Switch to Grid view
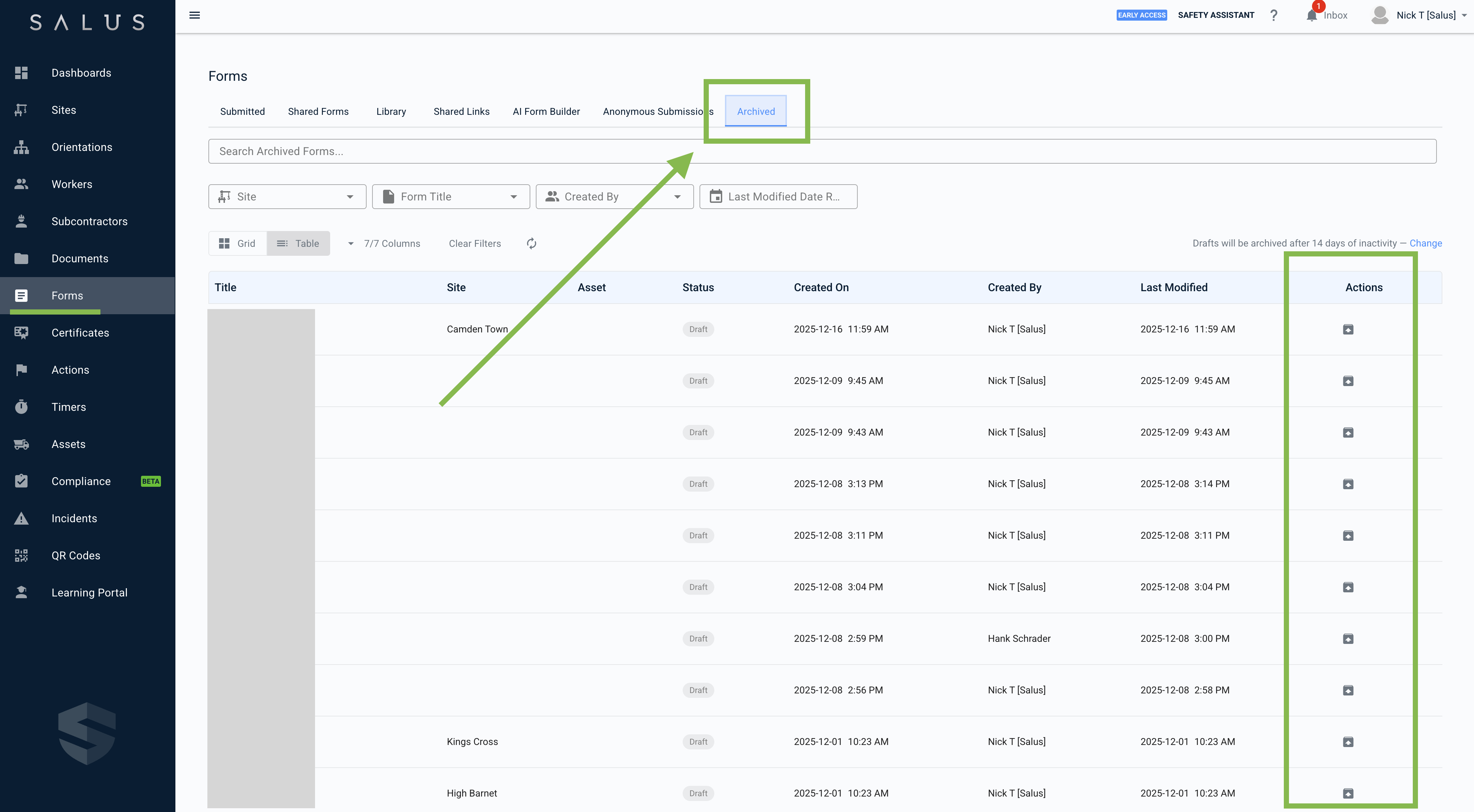 [237, 244]
